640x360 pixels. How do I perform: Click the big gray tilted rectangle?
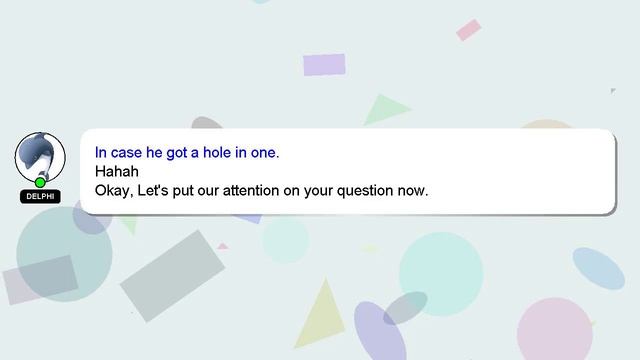tap(172, 276)
